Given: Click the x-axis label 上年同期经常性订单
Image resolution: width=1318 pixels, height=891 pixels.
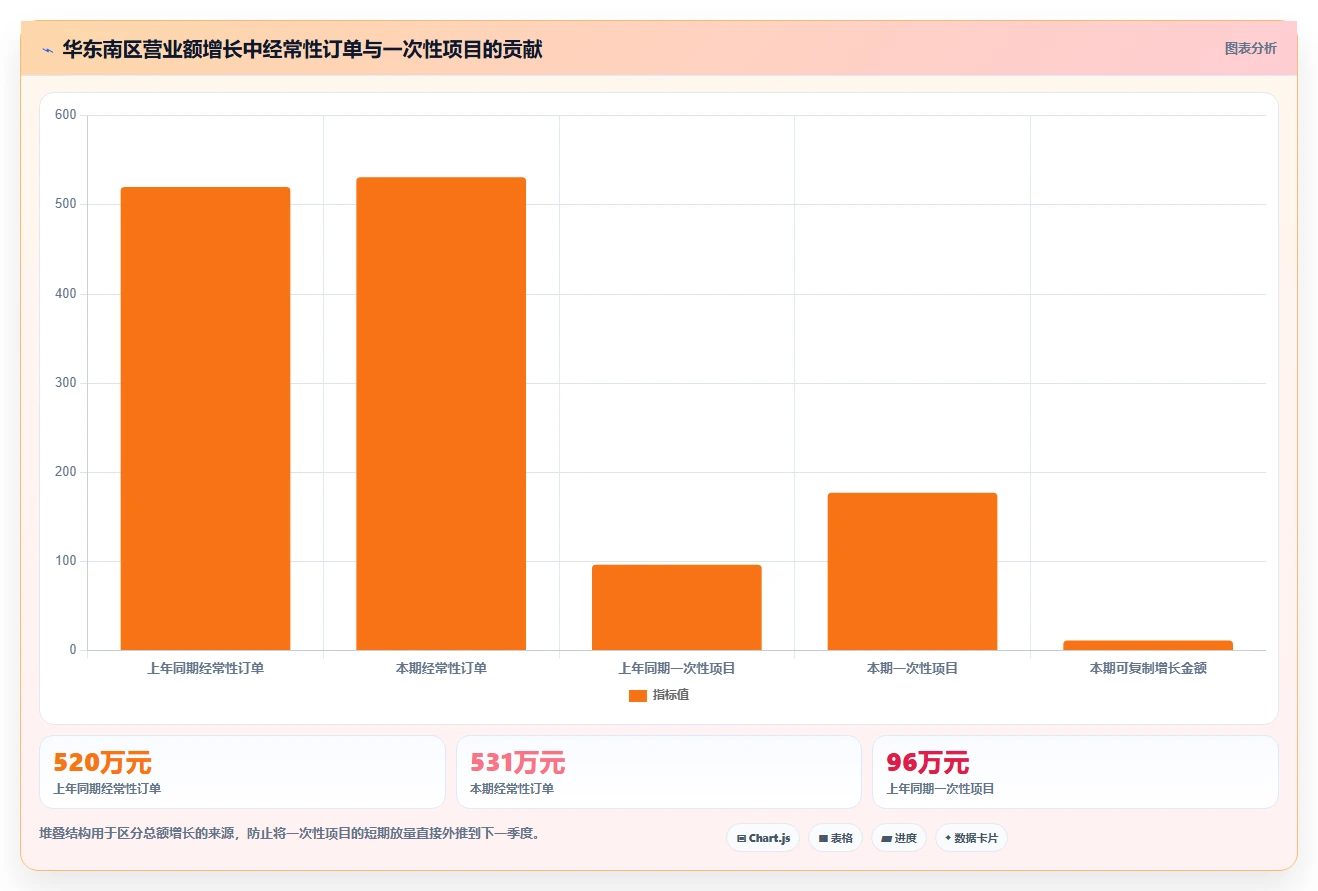Looking at the screenshot, I should pyautogui.click(x=205, y=668).
